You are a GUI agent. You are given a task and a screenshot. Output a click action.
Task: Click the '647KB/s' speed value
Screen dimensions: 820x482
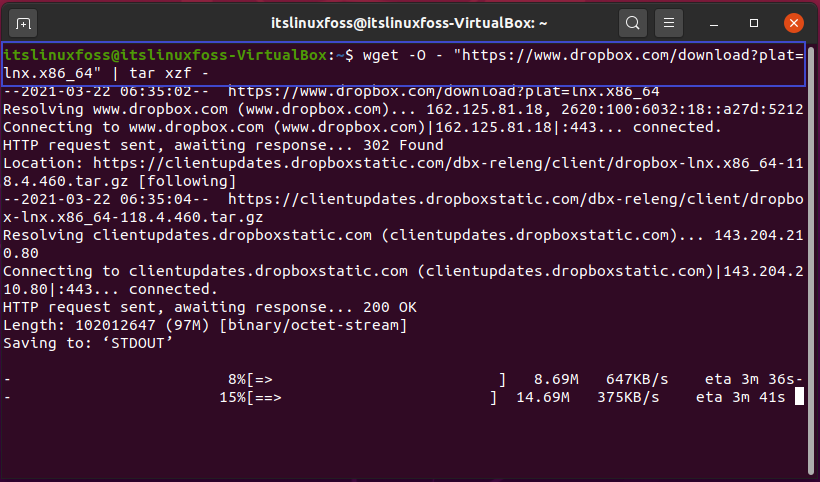click(637, 380)
